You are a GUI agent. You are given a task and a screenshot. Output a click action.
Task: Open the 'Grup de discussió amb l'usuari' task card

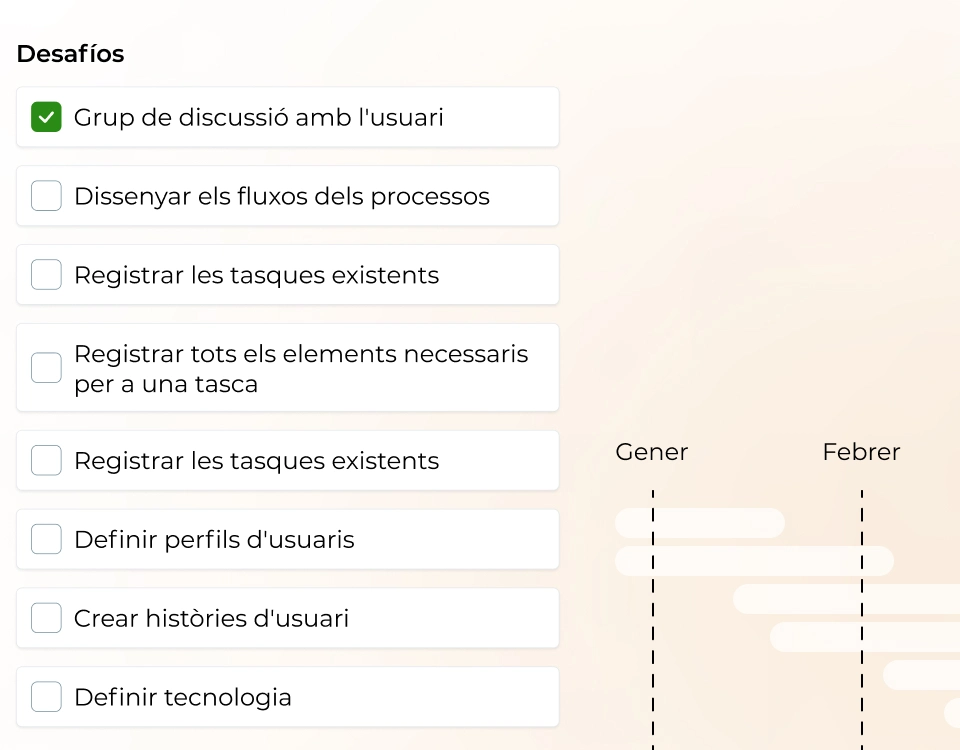288,117
